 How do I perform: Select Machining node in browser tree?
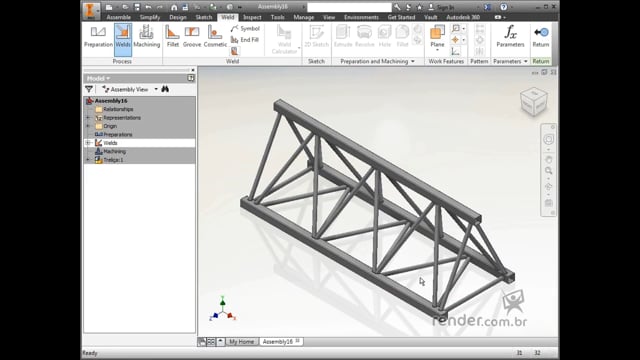pos(114,151)
